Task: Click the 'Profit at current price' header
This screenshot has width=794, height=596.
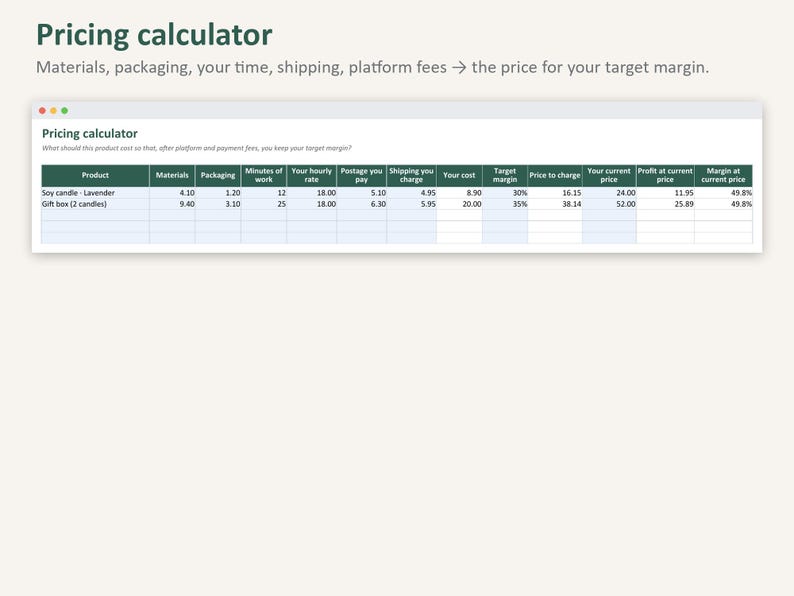Action: point(665,175)
